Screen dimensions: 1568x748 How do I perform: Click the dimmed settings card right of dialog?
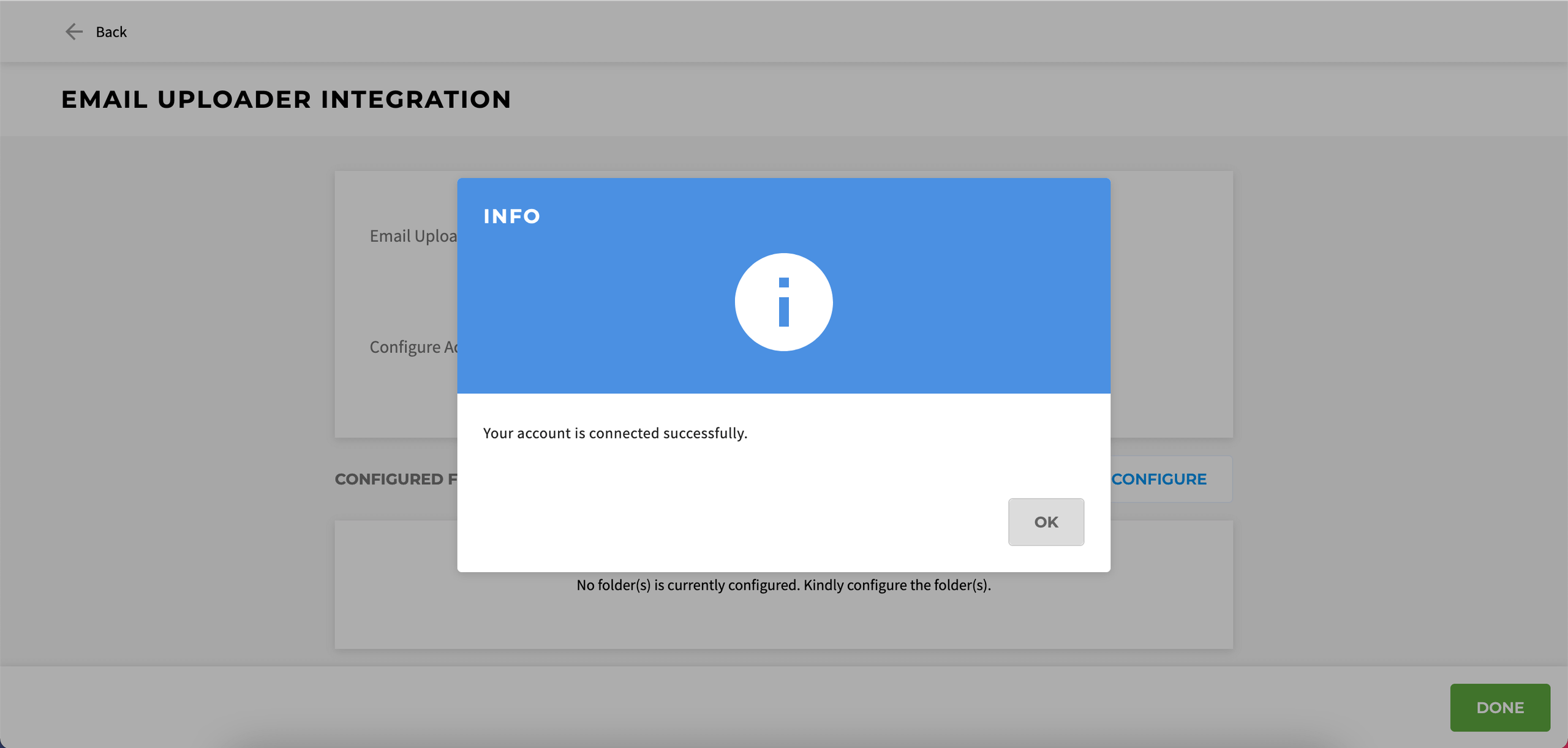(x=1171, y=303)
